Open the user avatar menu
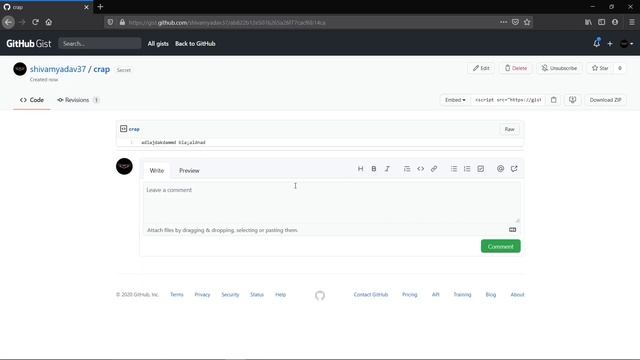 click(627, 44)
